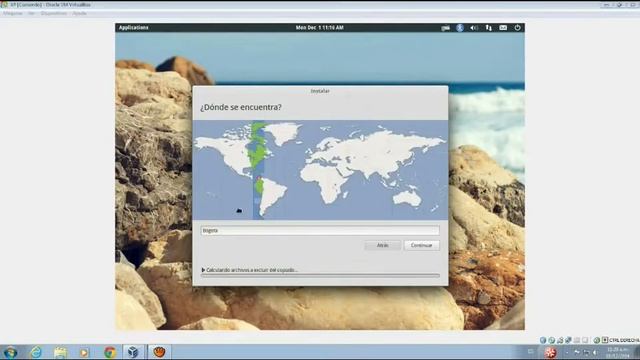Open the Máquina menu in VirtualBox
Image resolution: width=640 pixels, height=360 pixels.
click(x=13, y=13)
